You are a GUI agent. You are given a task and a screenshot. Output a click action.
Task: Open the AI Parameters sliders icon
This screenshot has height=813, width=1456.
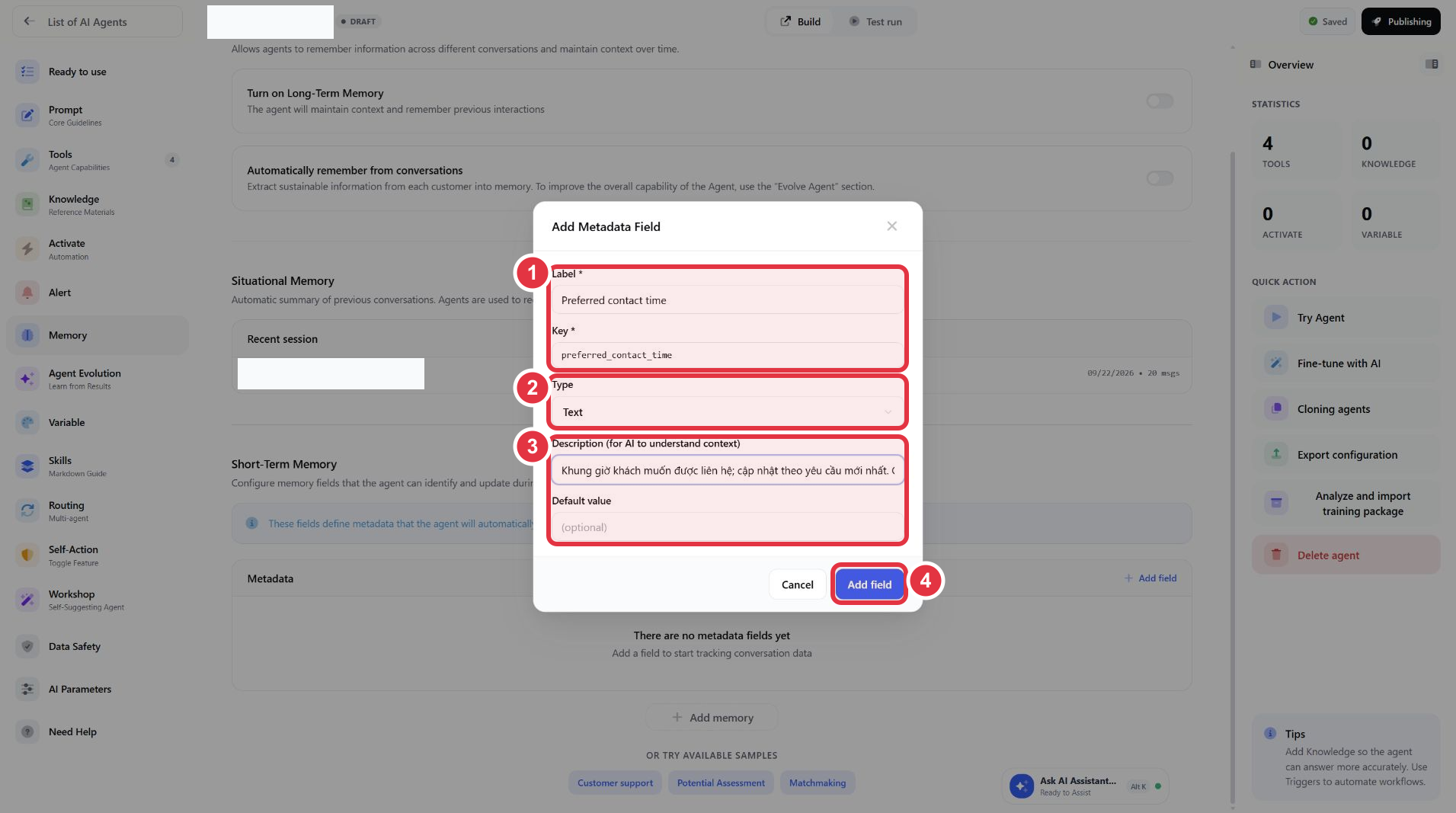(x=27, y=689)
